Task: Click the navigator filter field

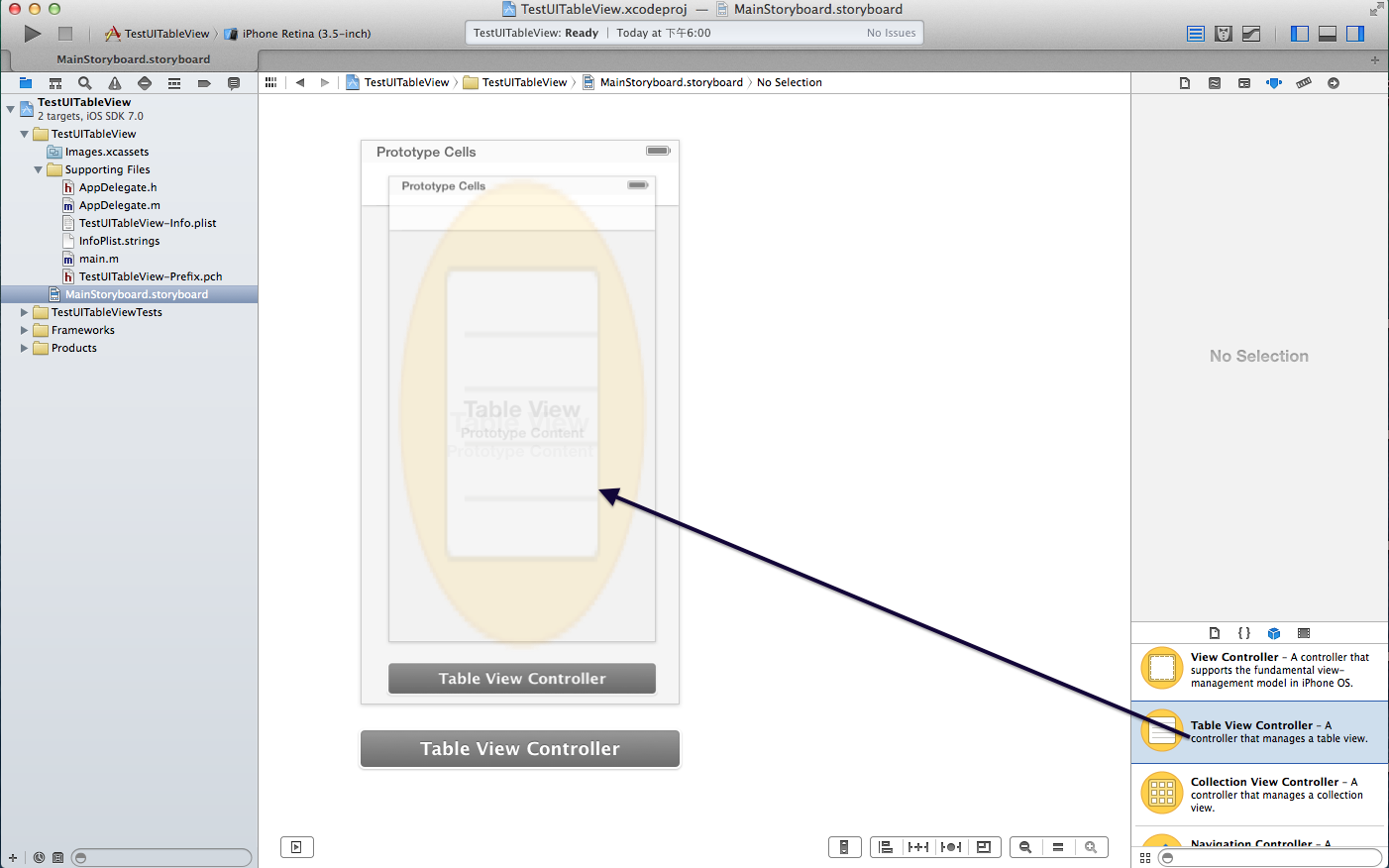Action: click(162, 858)
